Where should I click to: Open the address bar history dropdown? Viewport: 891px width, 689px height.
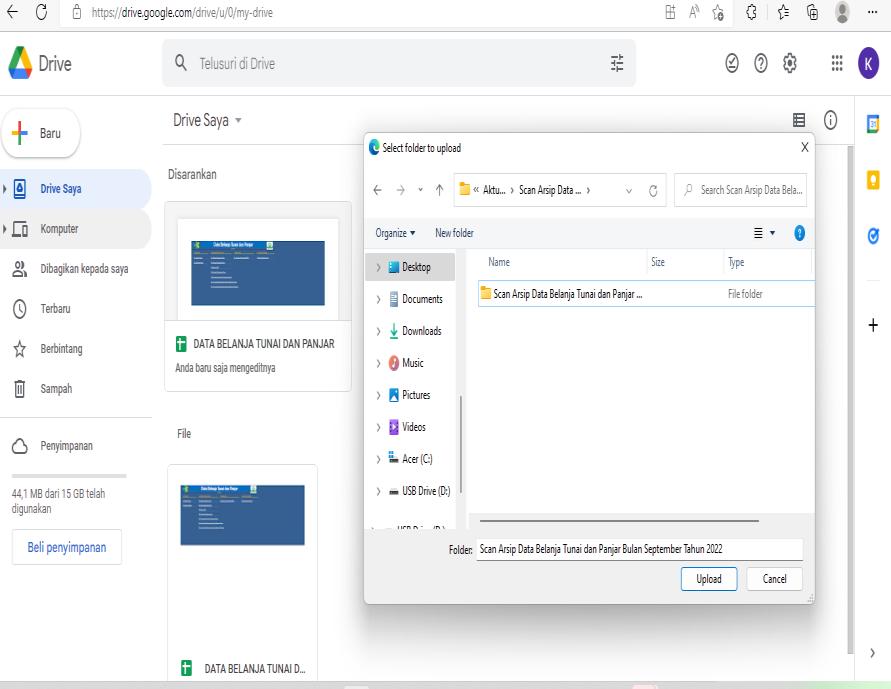point(628,191)
